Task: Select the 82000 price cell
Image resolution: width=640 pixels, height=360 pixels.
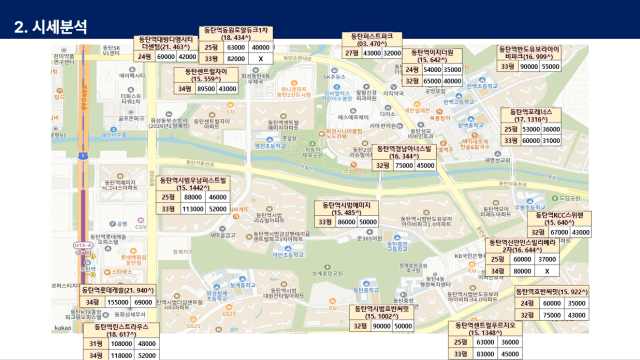Action: tap(236, 58)
